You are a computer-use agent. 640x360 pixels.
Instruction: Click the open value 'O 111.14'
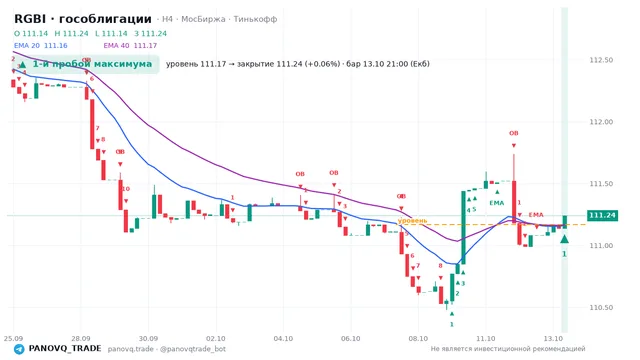31,33
